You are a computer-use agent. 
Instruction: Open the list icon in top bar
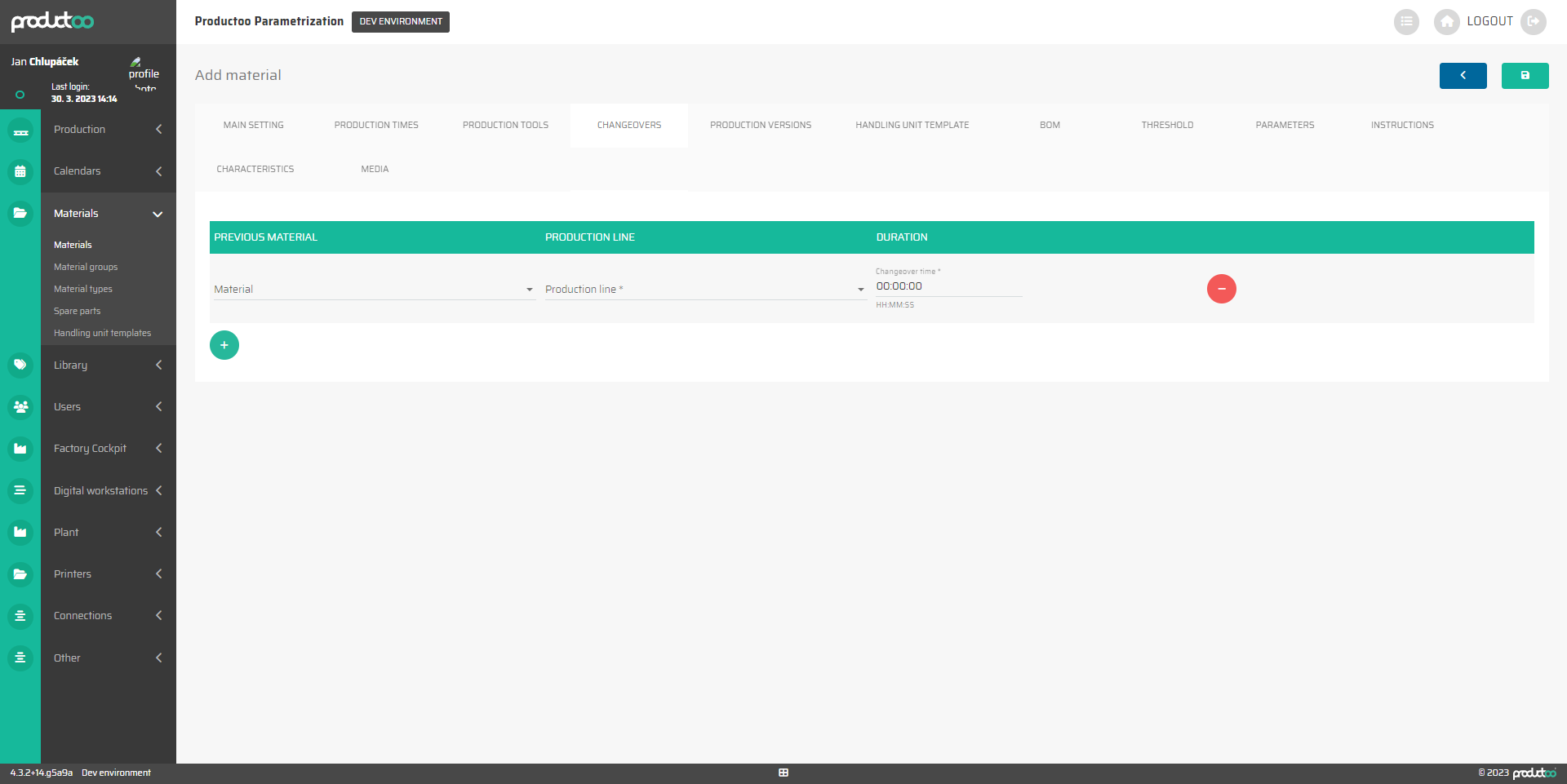(x=1406, y=21)
